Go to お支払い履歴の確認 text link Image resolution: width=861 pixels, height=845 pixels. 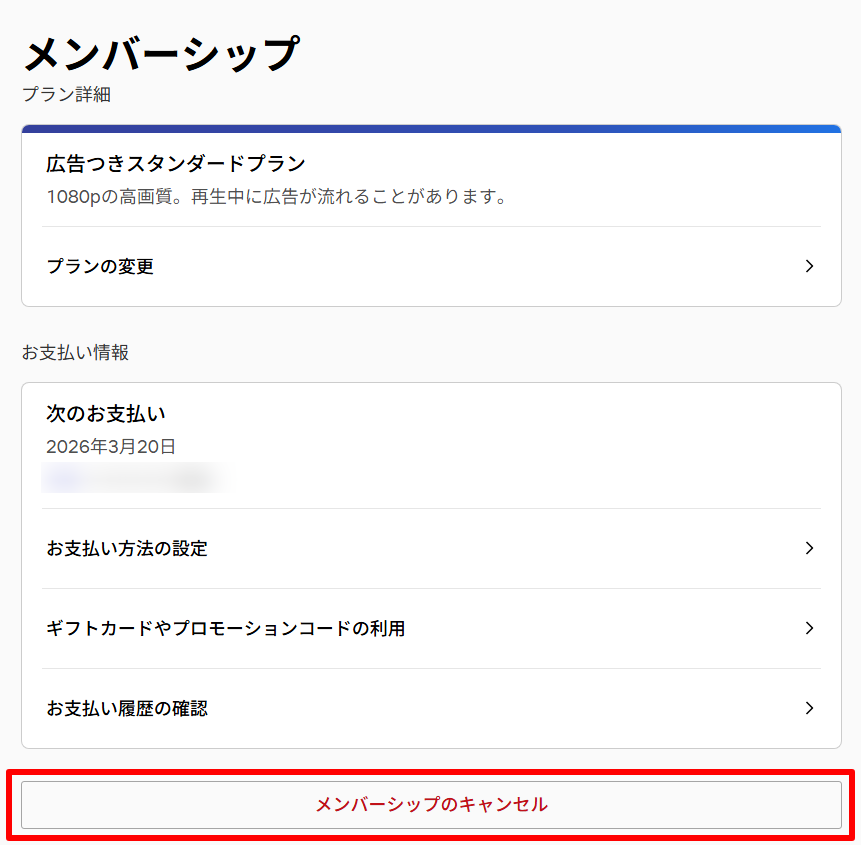tap(127, 709)
